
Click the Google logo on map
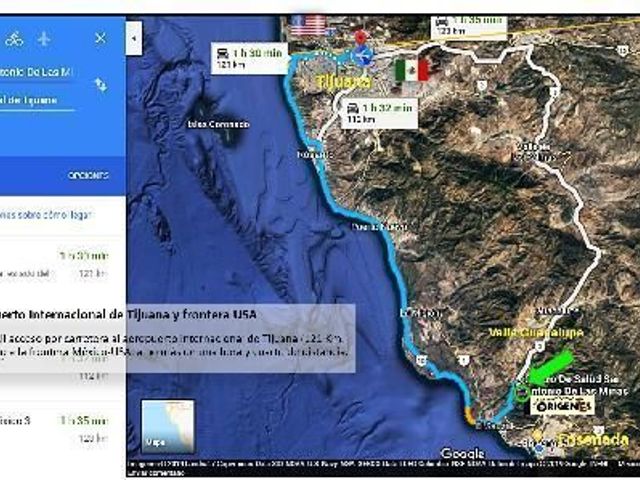tap(463, 453)
